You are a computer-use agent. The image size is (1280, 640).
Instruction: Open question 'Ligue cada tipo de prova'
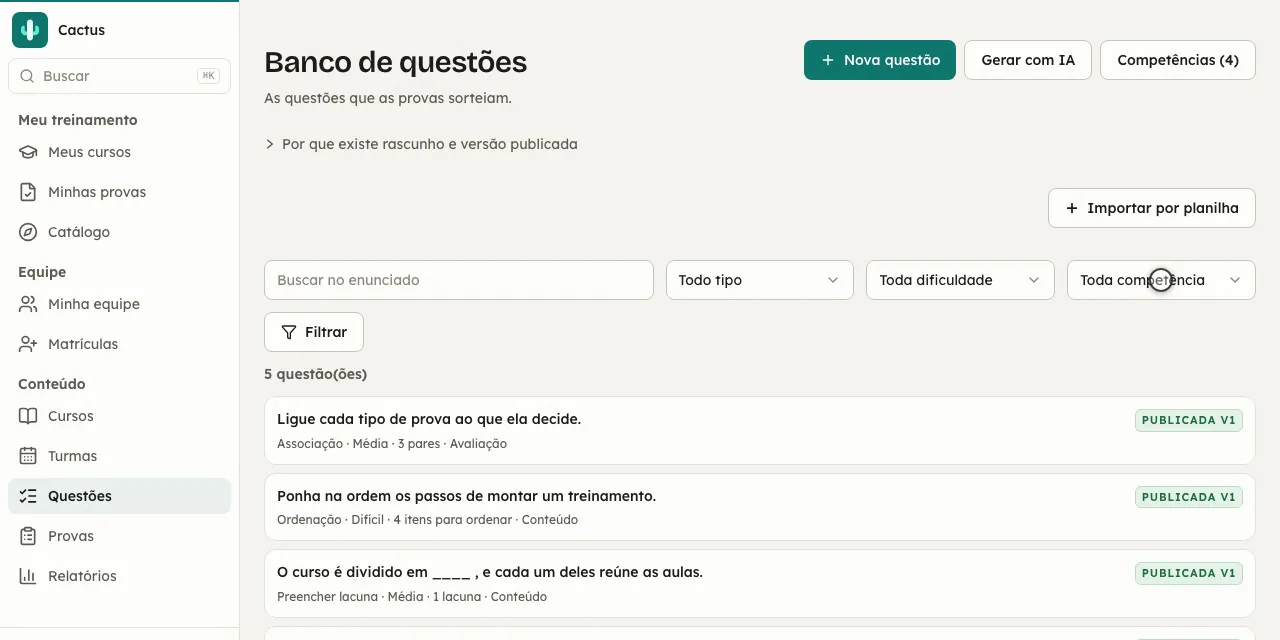[760, 431]
